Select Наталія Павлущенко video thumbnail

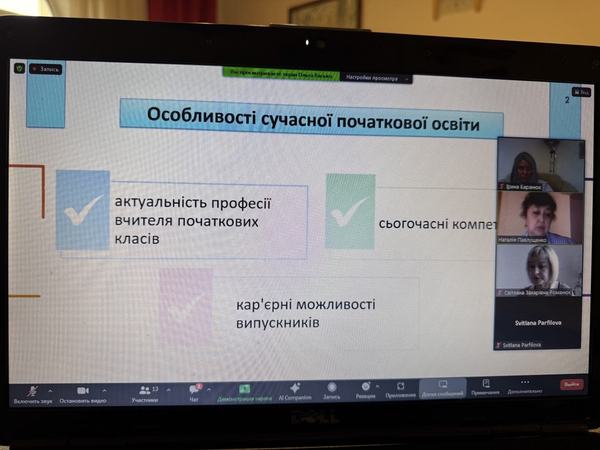click(538, 217)
